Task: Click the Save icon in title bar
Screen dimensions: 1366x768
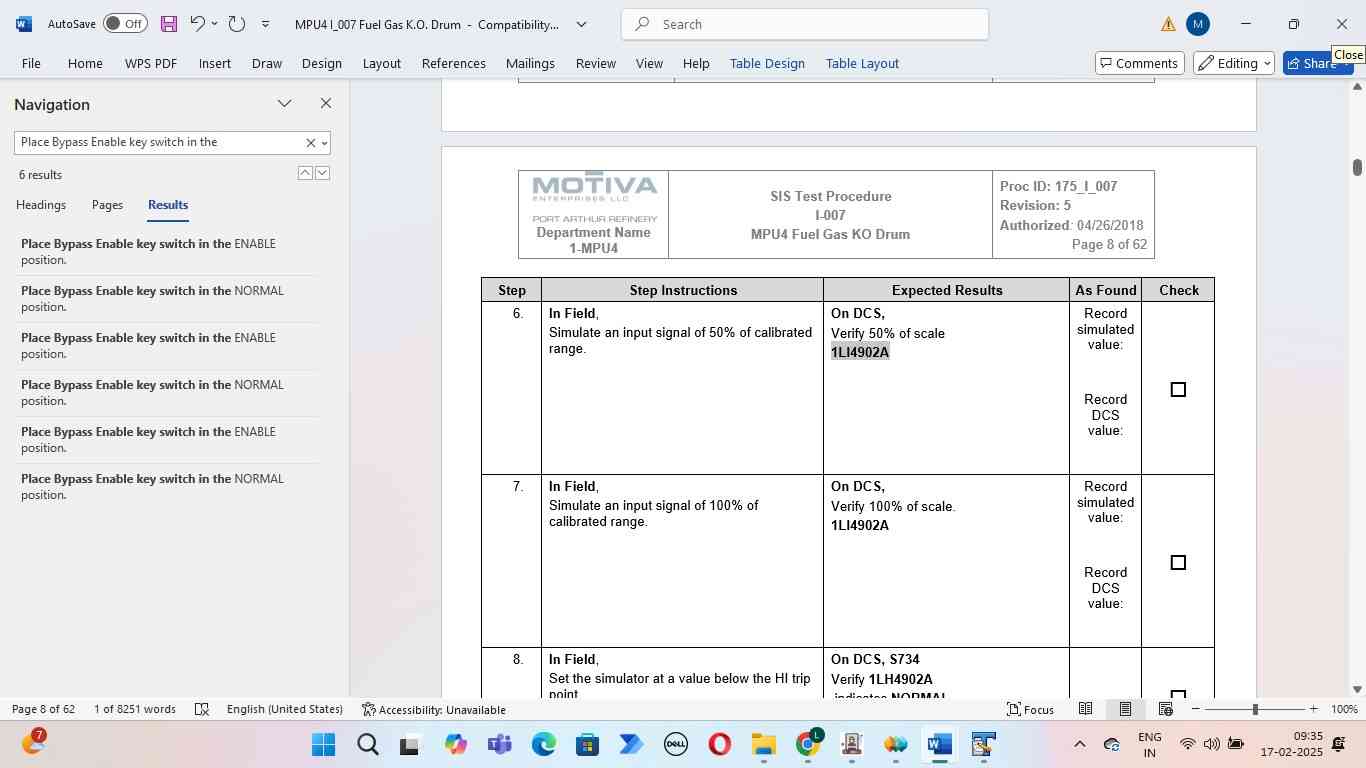Action: point(169,24)
